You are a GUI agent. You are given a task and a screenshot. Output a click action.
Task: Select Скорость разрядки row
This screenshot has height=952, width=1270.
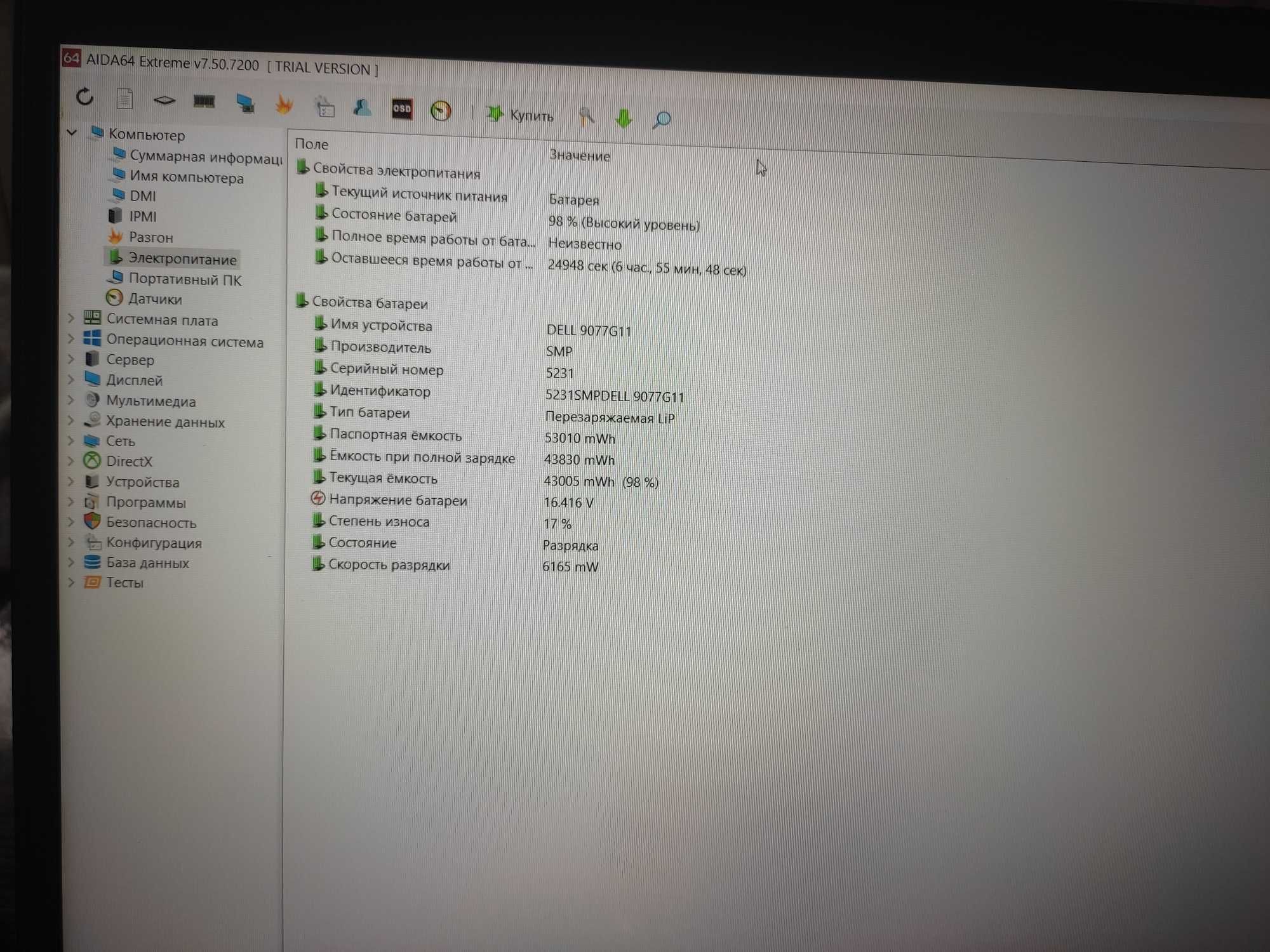tap(455, 565)
